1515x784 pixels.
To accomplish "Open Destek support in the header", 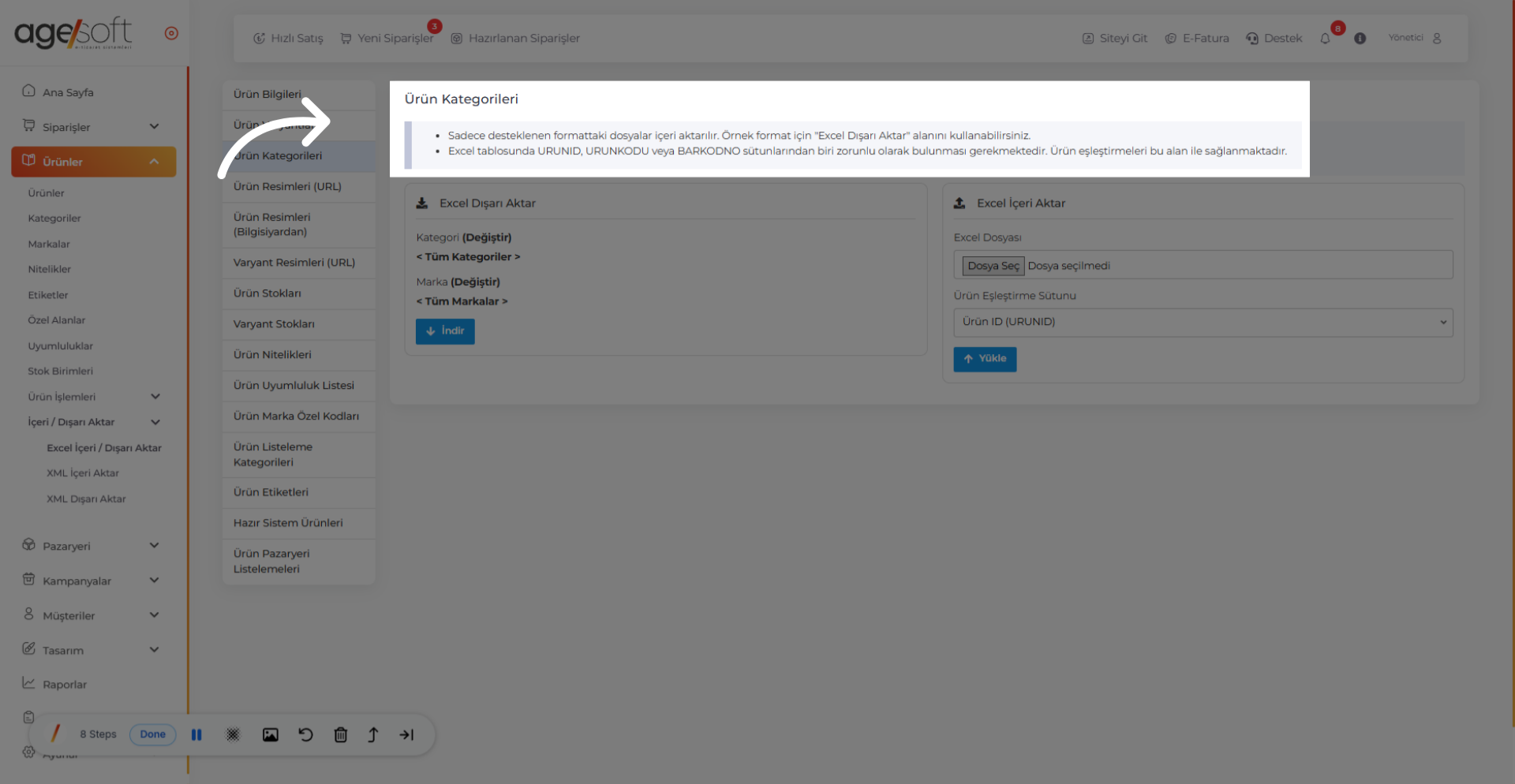I will 1274,38.
